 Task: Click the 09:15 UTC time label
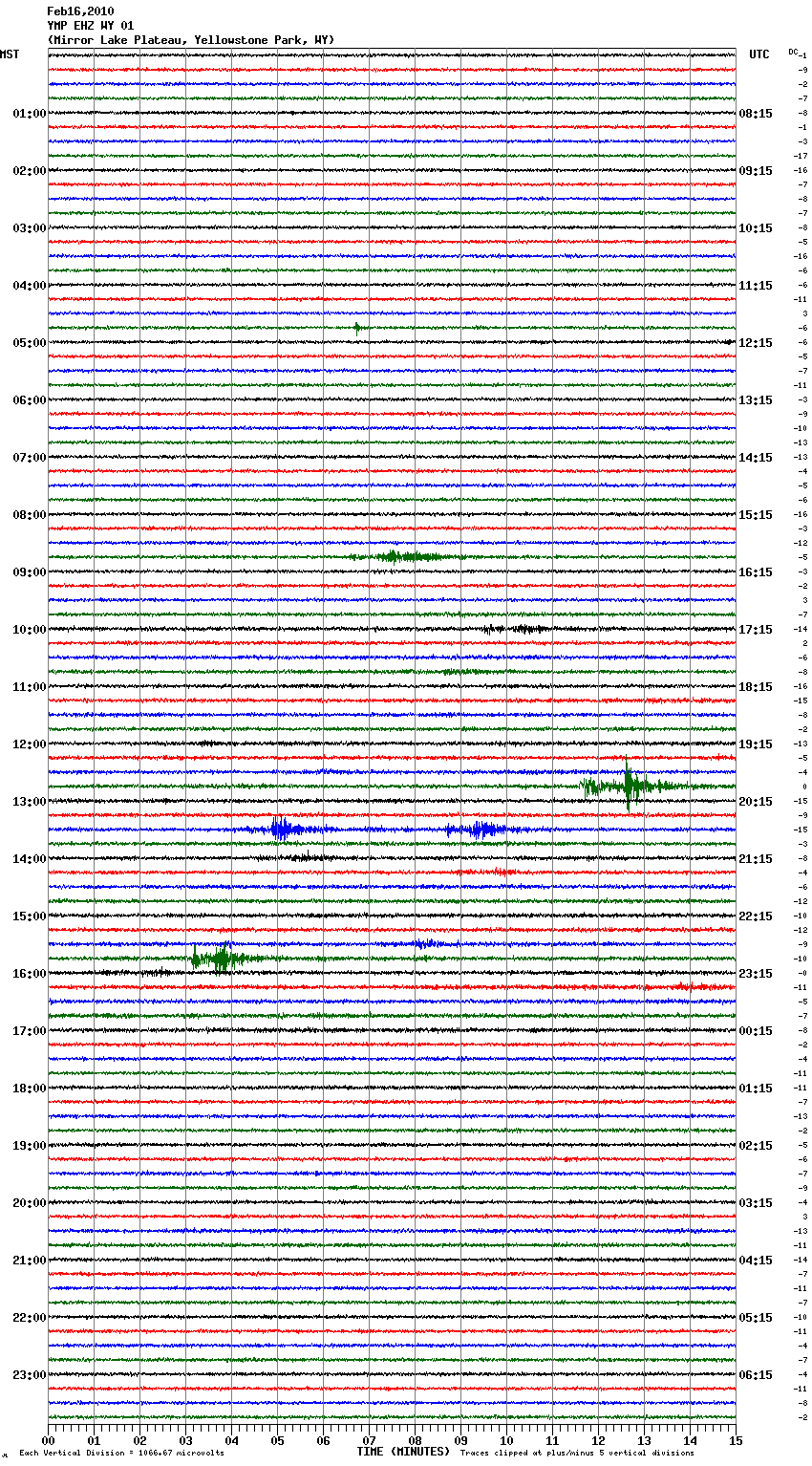click(x=756, y=171)
